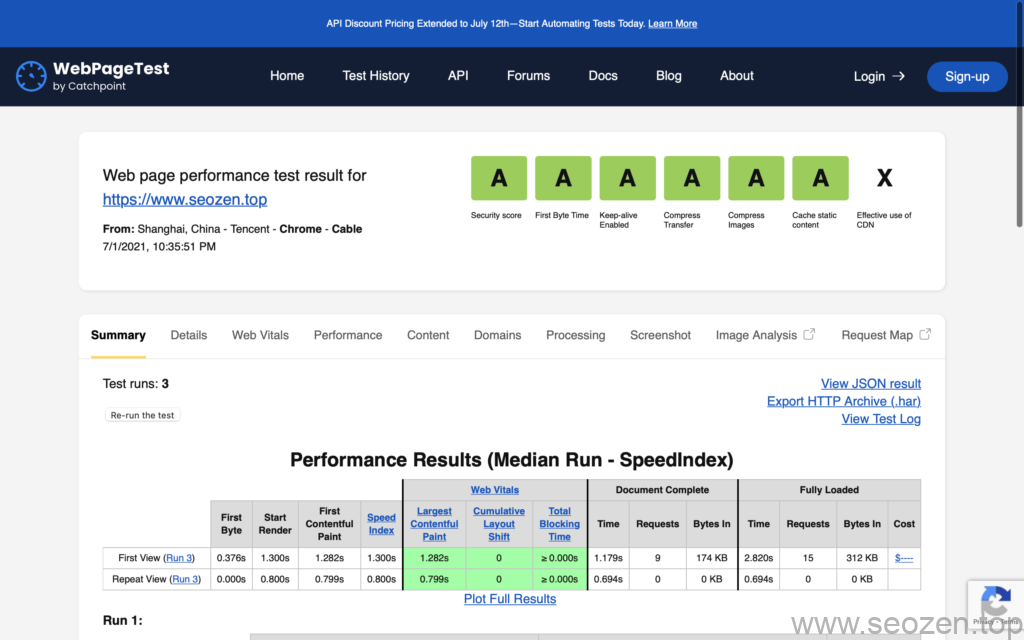Open Run 3 link in First View row
The image size is (1024, 640).
[x=179, y=558]
